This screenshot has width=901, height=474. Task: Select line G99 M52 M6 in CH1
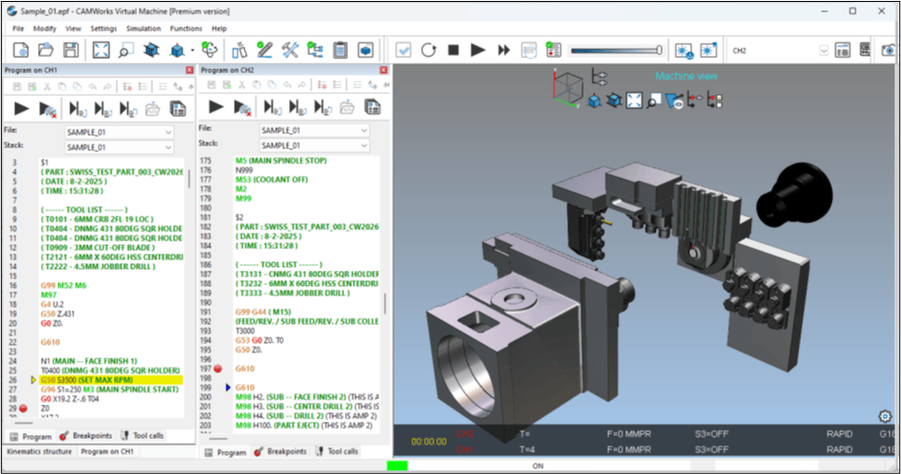pyautogui.click(x=63, y=286)
